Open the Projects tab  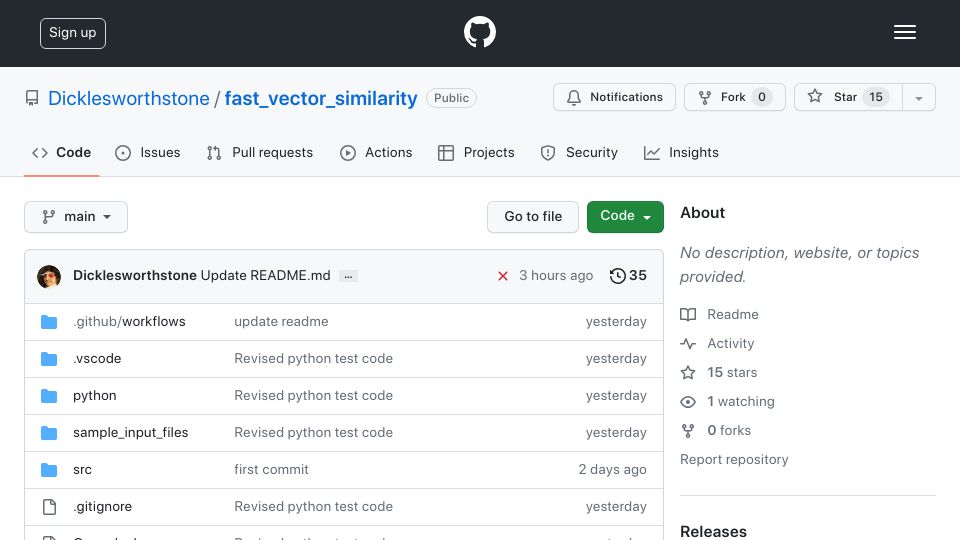click(476, 152)
